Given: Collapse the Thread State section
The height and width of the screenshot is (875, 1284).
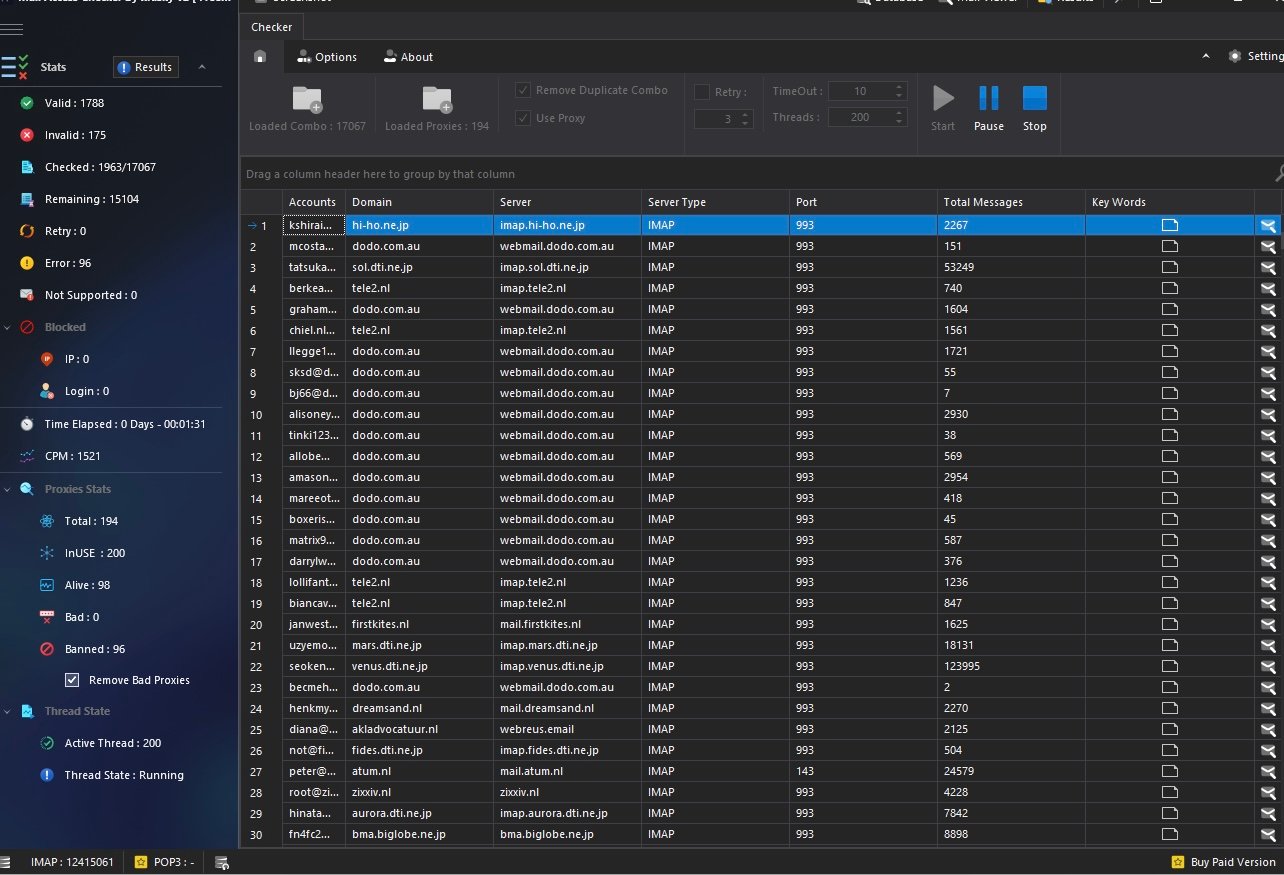Looking at the screenshot, I should click(8, 711).
